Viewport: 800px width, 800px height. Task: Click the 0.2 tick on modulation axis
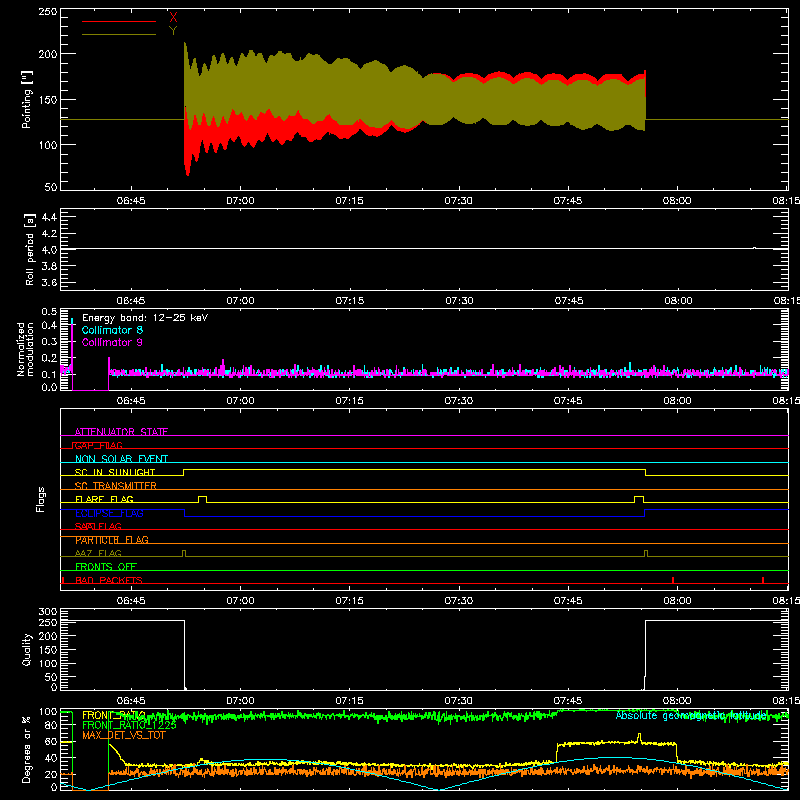49,358
